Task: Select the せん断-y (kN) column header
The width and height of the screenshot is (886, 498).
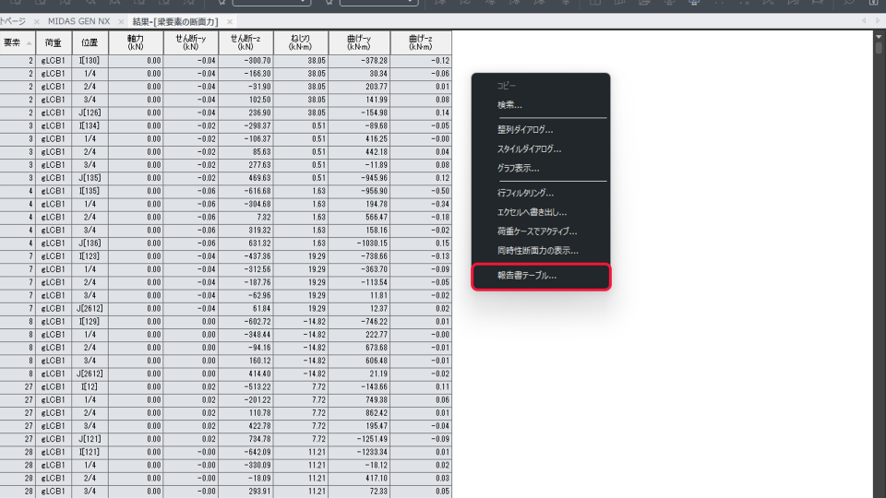Action: (x=191, y=43)
